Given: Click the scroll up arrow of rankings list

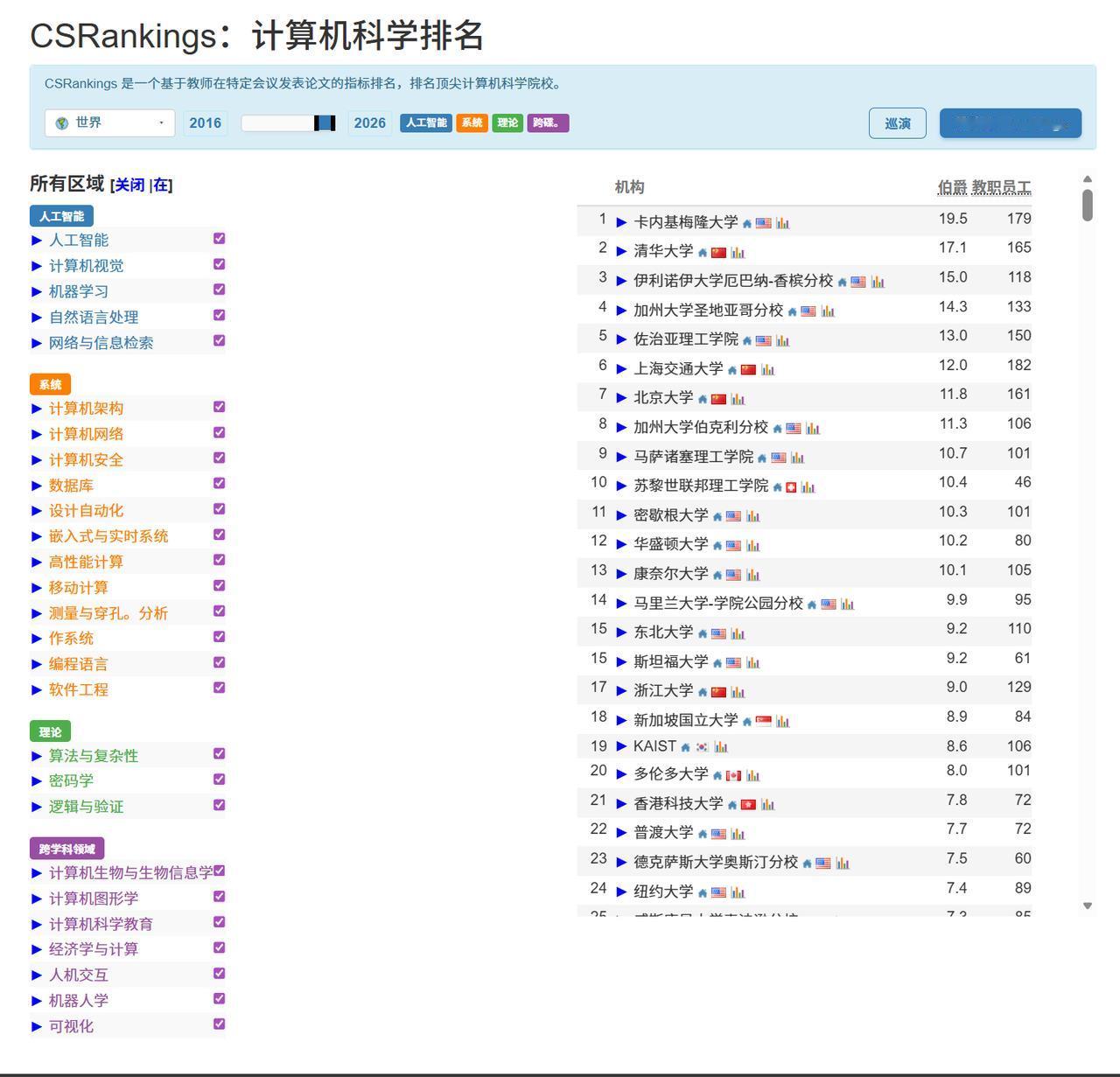Looking at the screenshot, I should [1088, 179].
